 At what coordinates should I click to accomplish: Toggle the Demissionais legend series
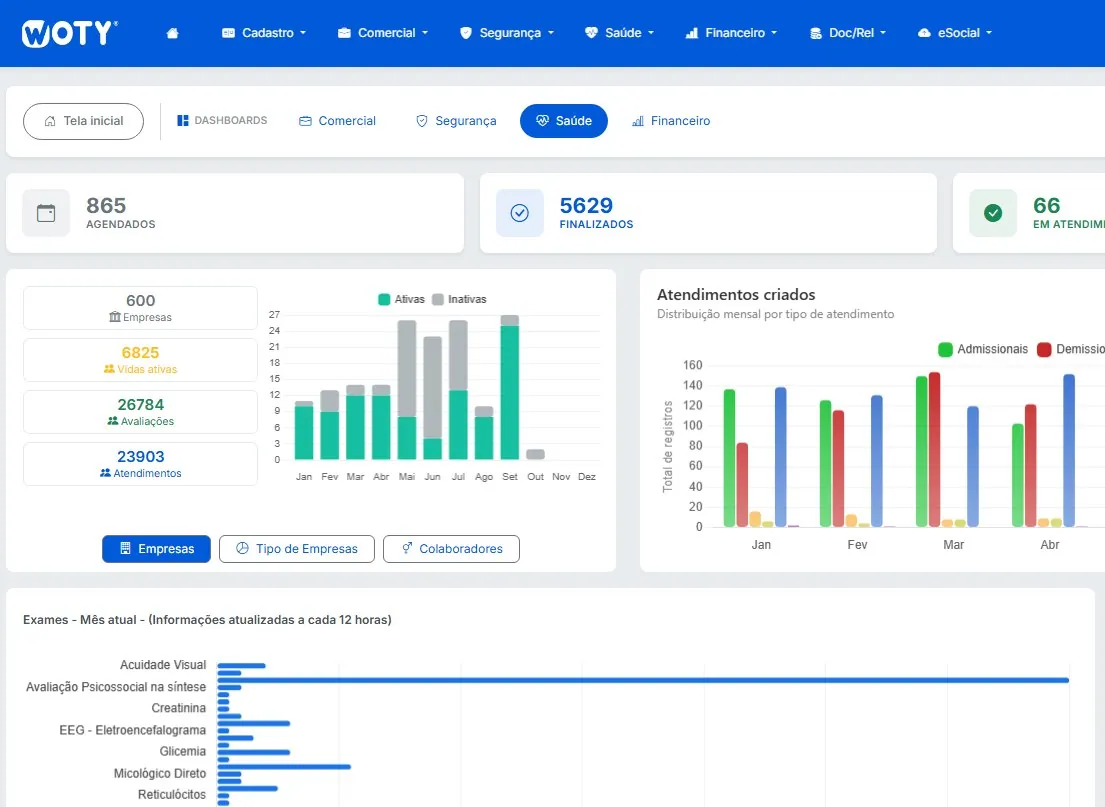tap(1071, 350)
